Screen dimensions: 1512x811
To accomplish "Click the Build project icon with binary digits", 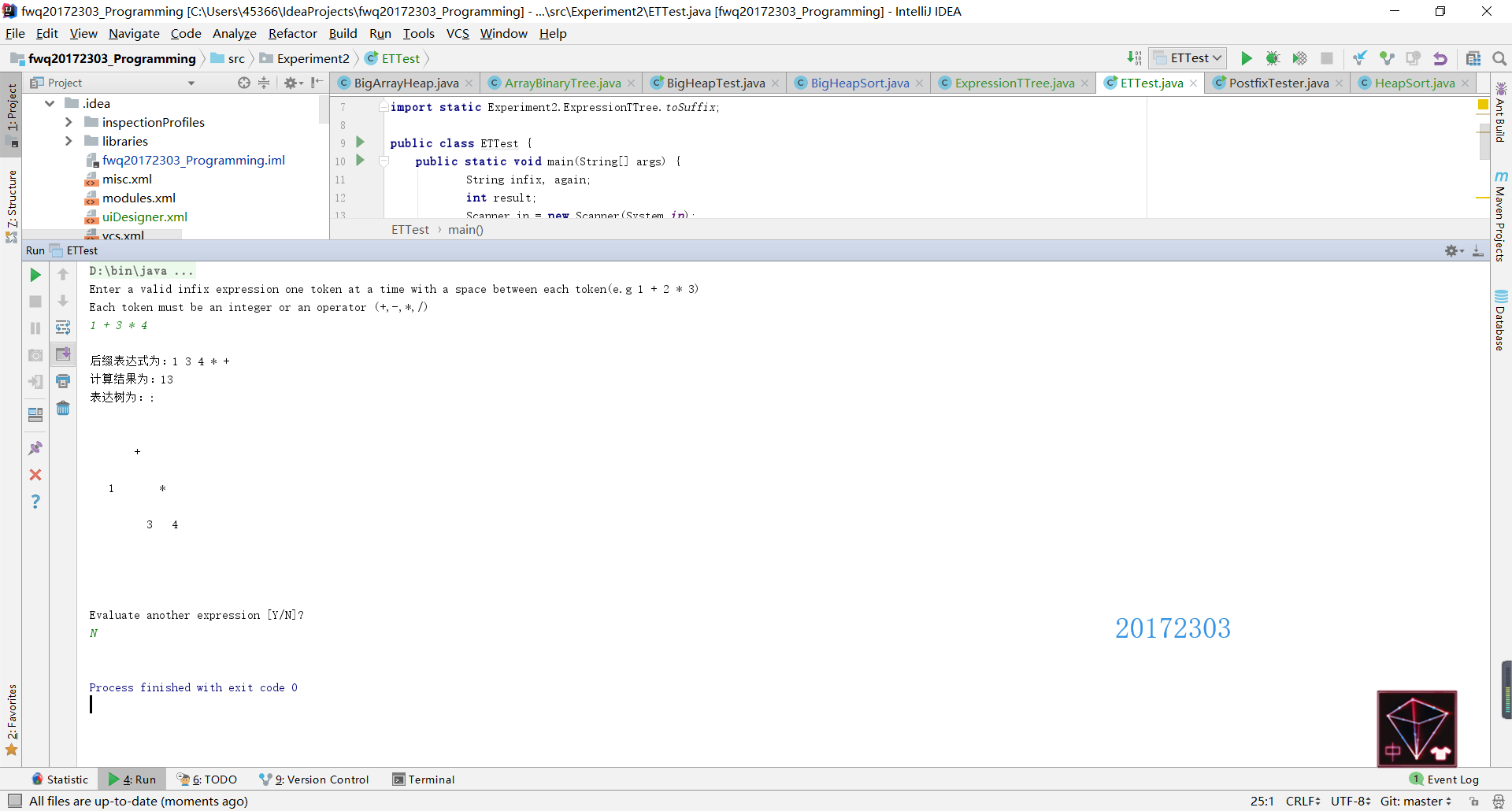I will coord(1134,58).
